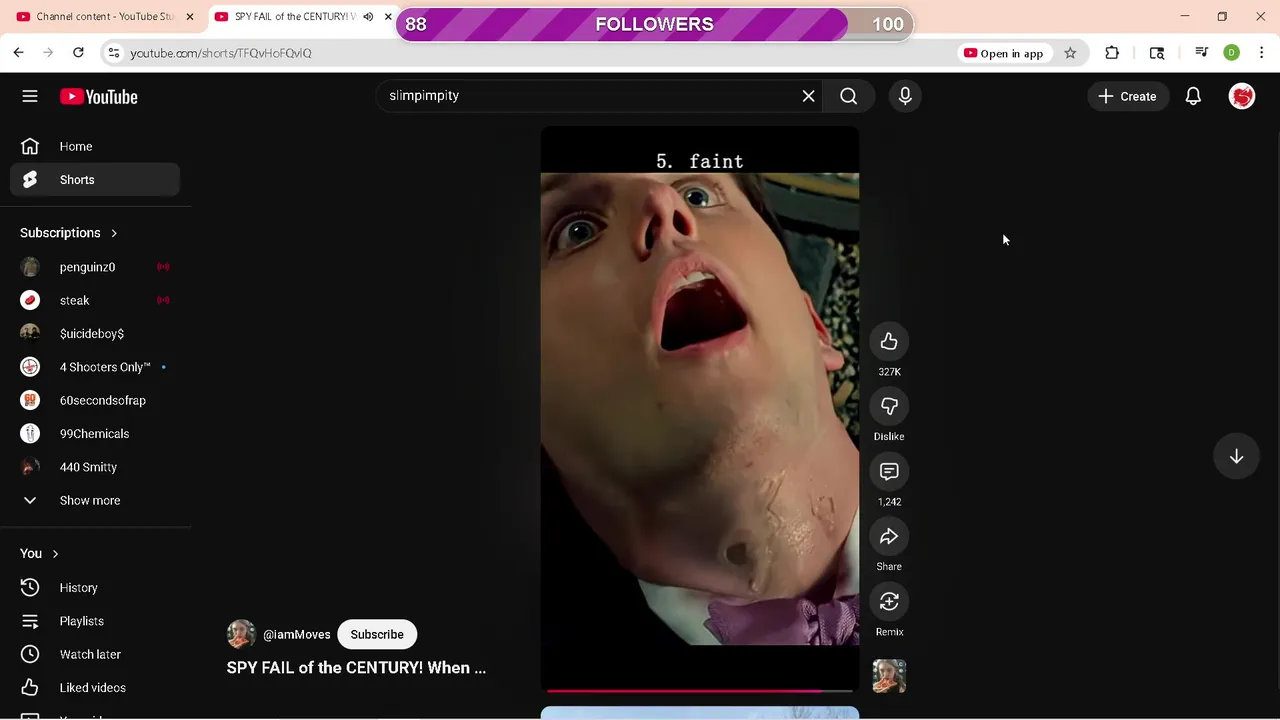
Task: View site information in address bar
Action: pyautogui.click(x=113, y=53)
